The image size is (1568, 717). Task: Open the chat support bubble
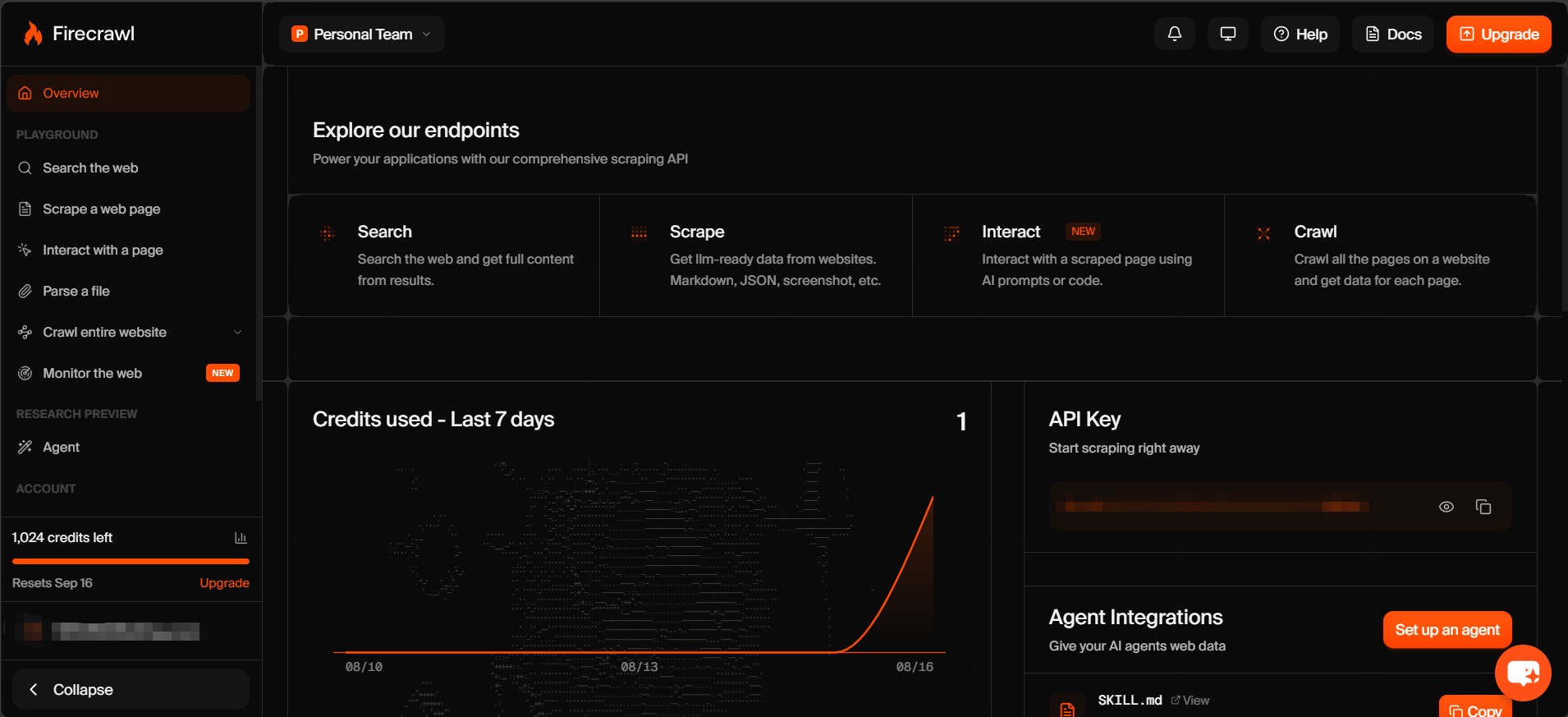[1523, 673]
